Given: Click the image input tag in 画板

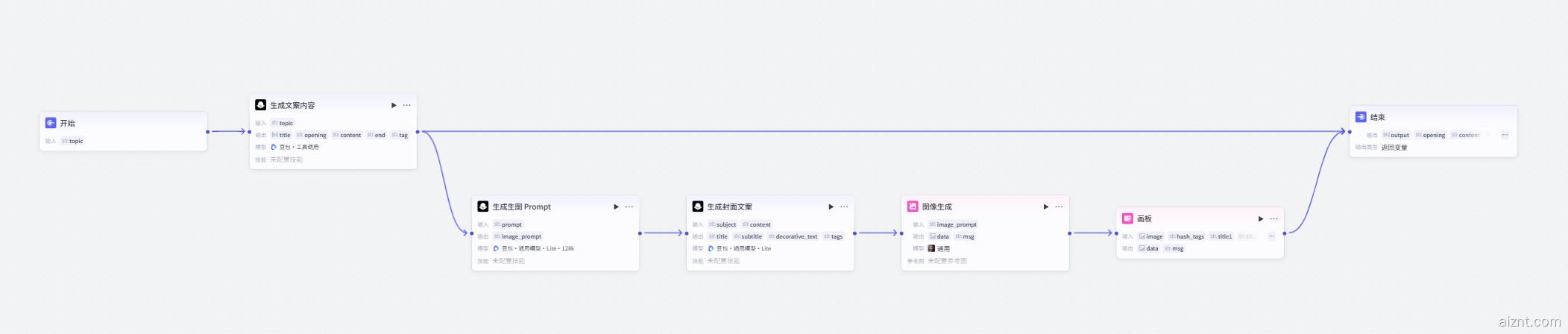Looking at the screenshot, I should [x=1150, y=236].
